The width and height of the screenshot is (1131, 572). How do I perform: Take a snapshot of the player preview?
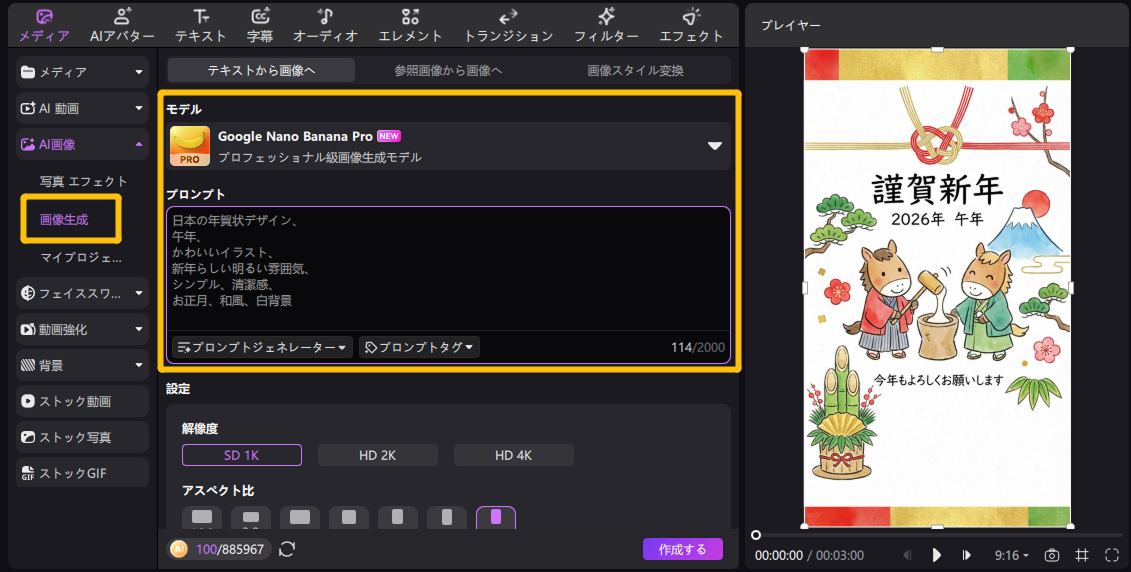1052,555
